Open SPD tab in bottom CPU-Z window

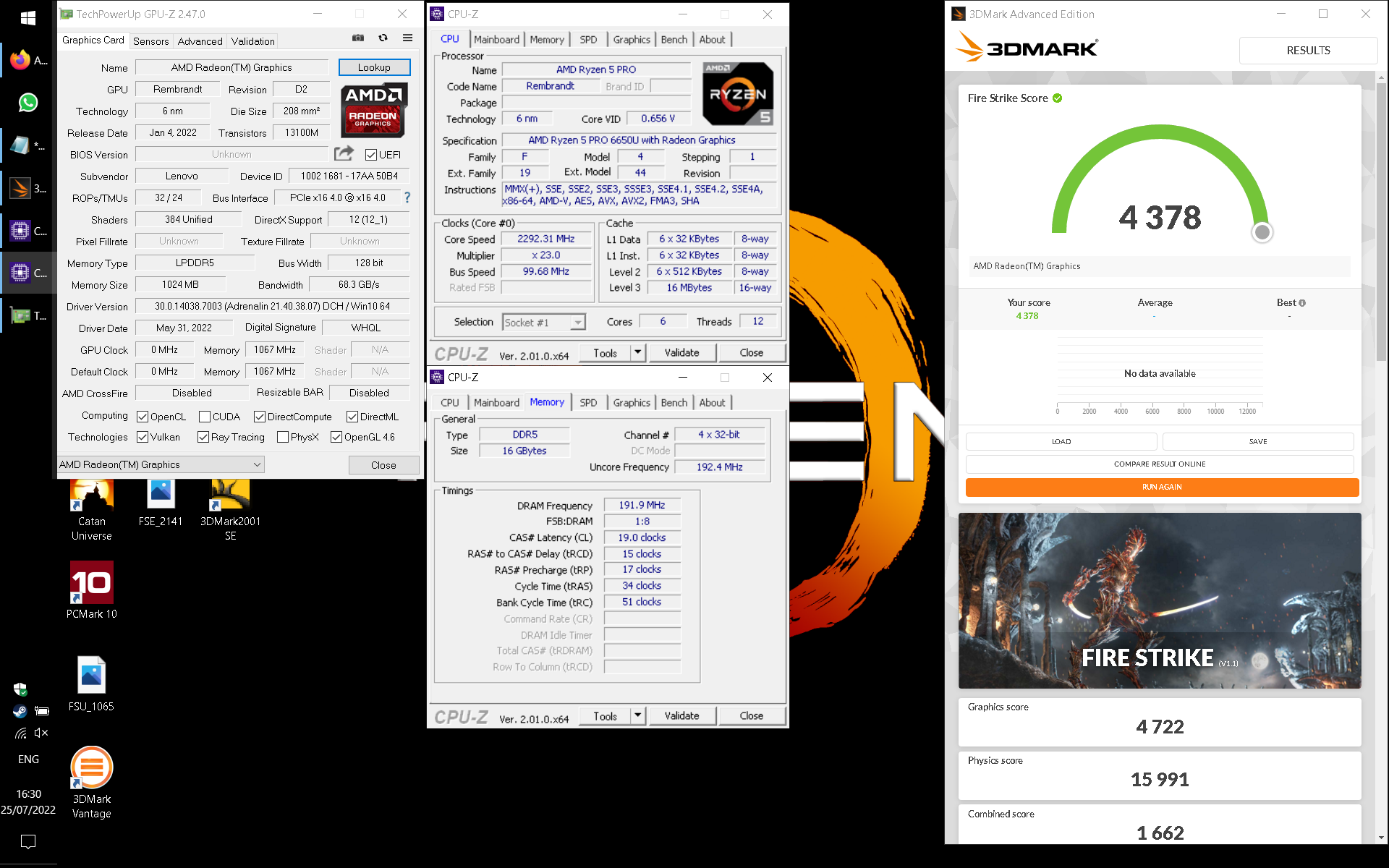click(x=588, y=403)
